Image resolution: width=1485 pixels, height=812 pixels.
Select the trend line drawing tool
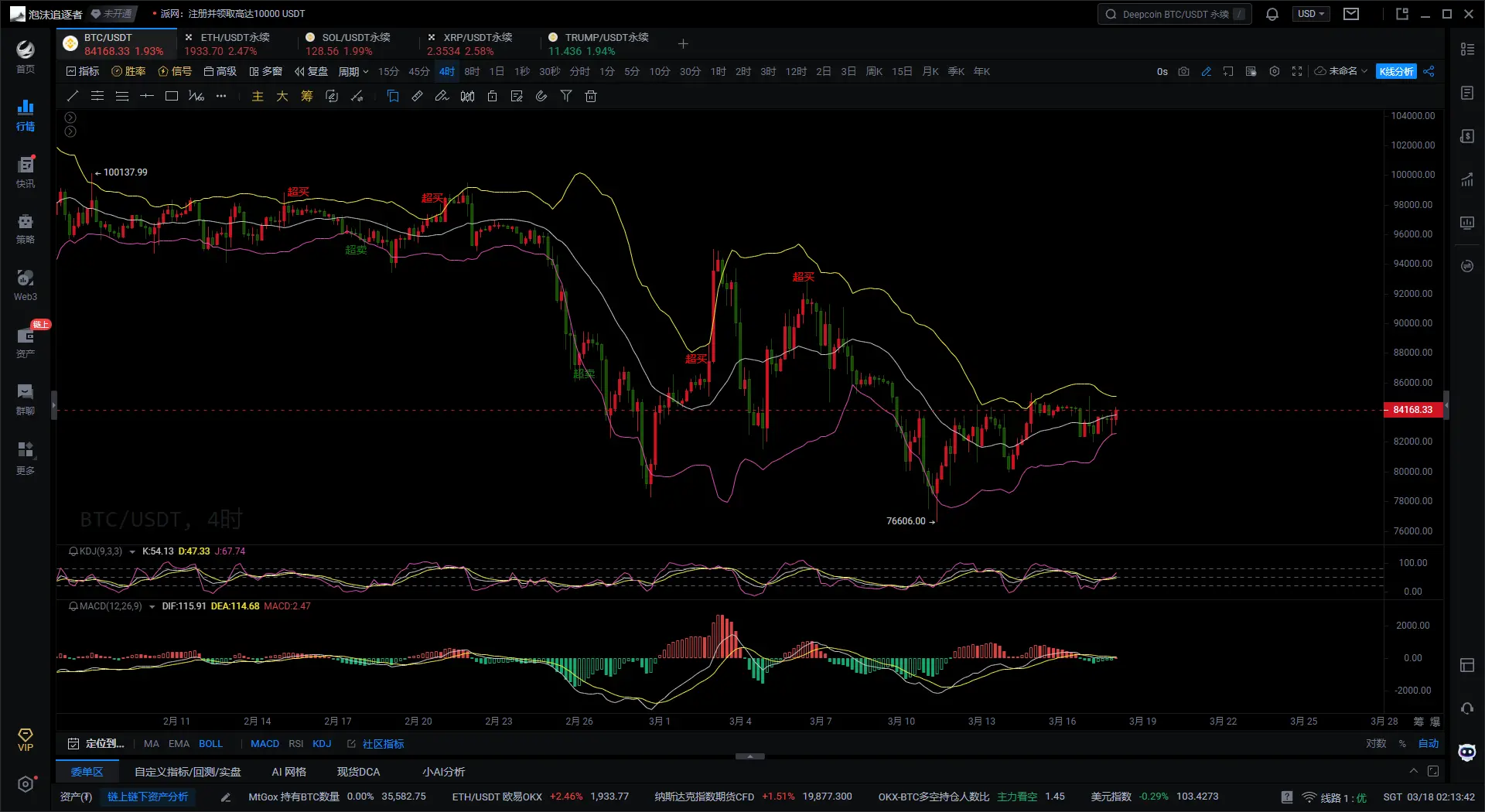coord(73,96)
